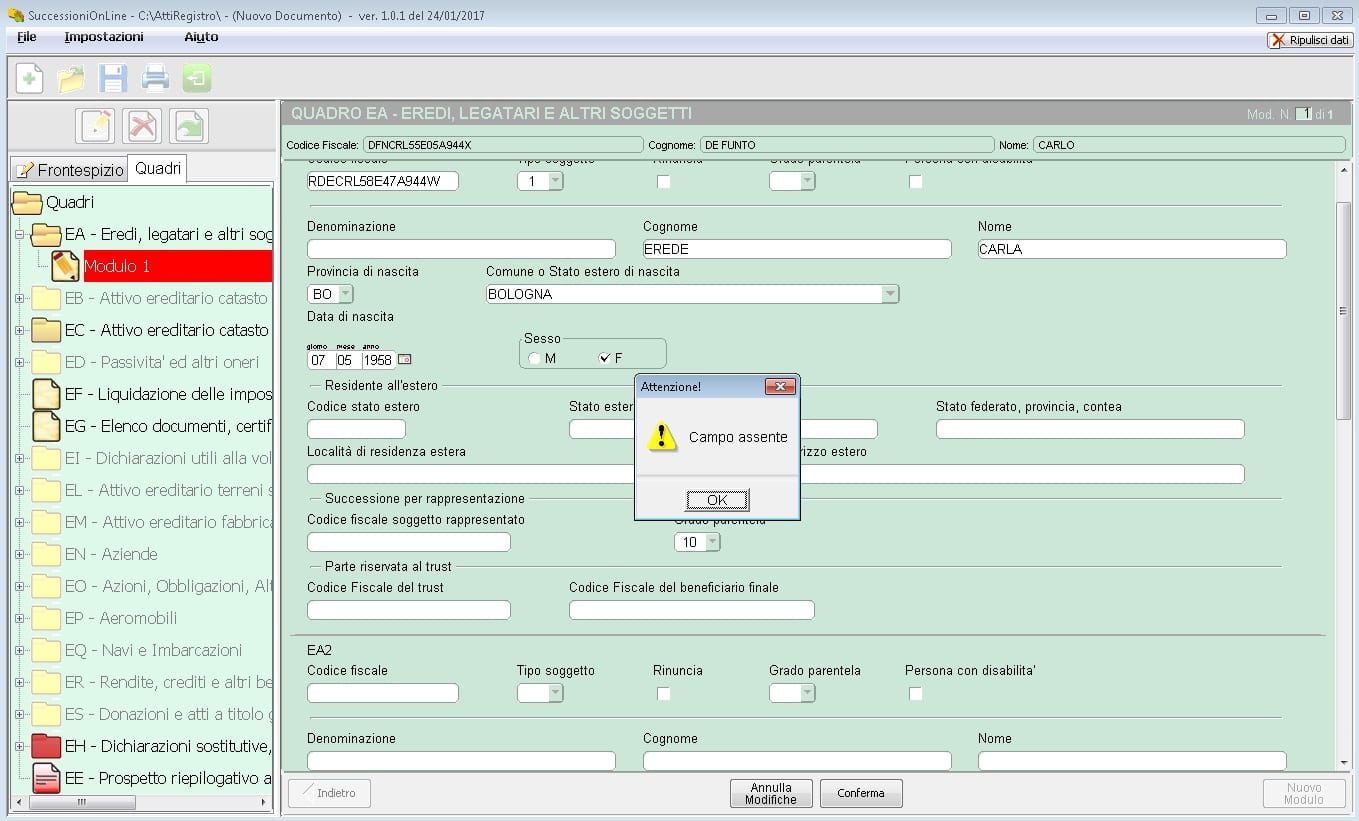Close the Attenzione dialog with its red X
The width and height of the screenshot is (1359, 821).
click(x=780, y=386)
